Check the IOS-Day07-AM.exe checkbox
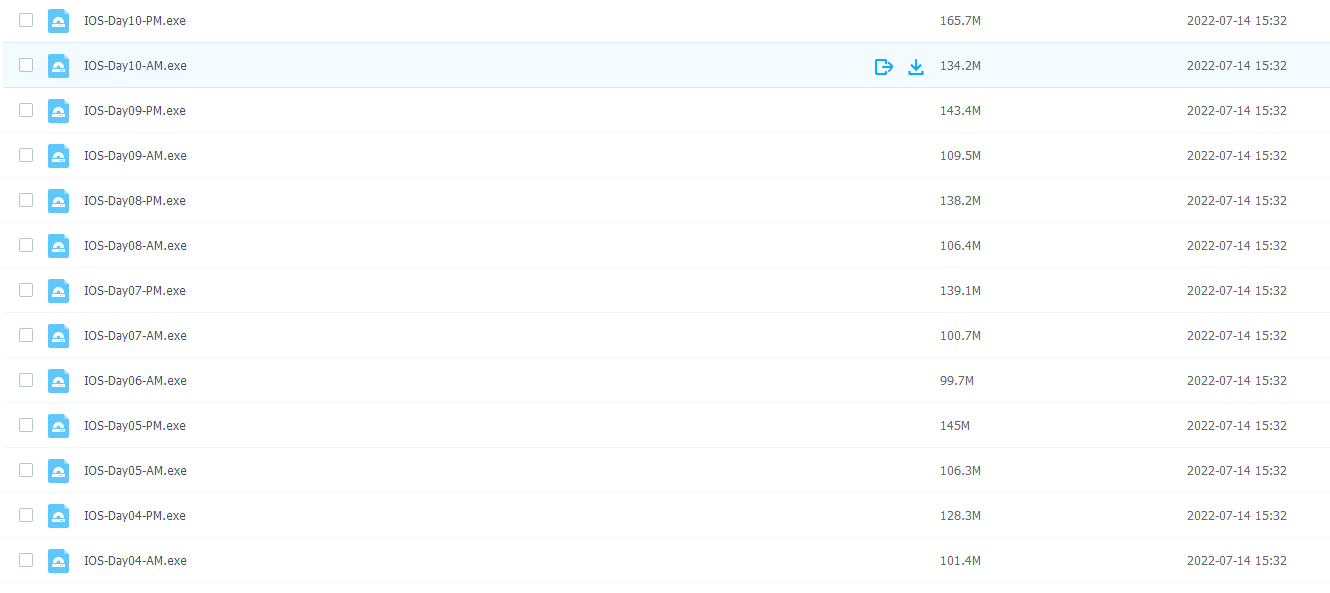The height and width of the screenshot is (593, 1330). [26, 335]
